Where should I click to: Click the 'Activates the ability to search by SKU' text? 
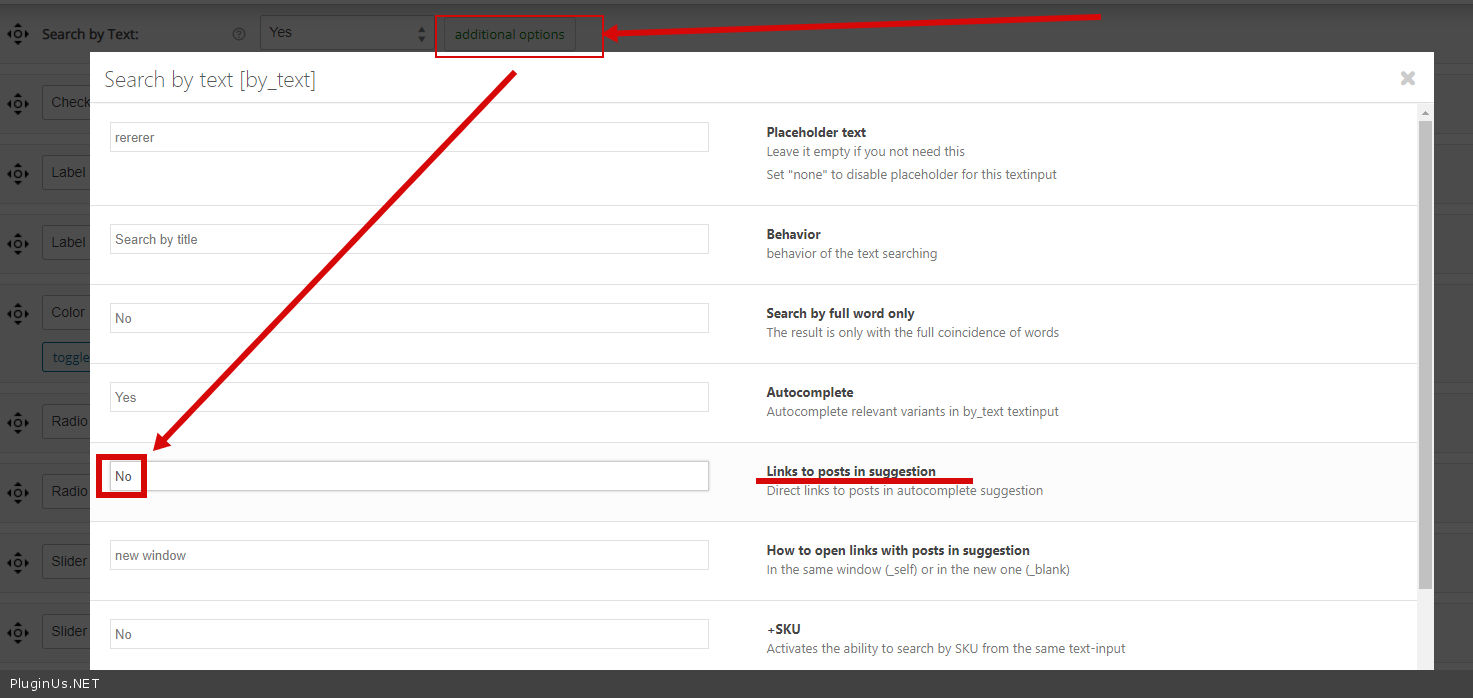tap(946, 649)
